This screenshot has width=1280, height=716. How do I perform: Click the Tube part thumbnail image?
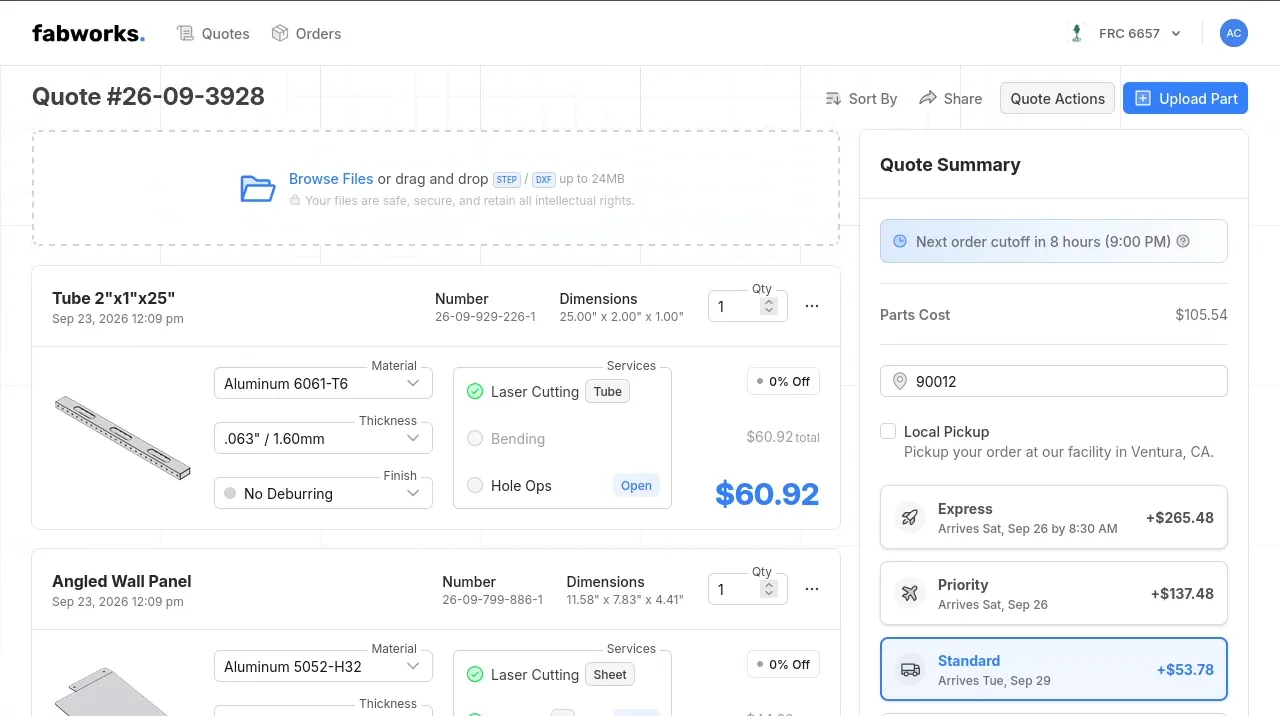[122, 437]
